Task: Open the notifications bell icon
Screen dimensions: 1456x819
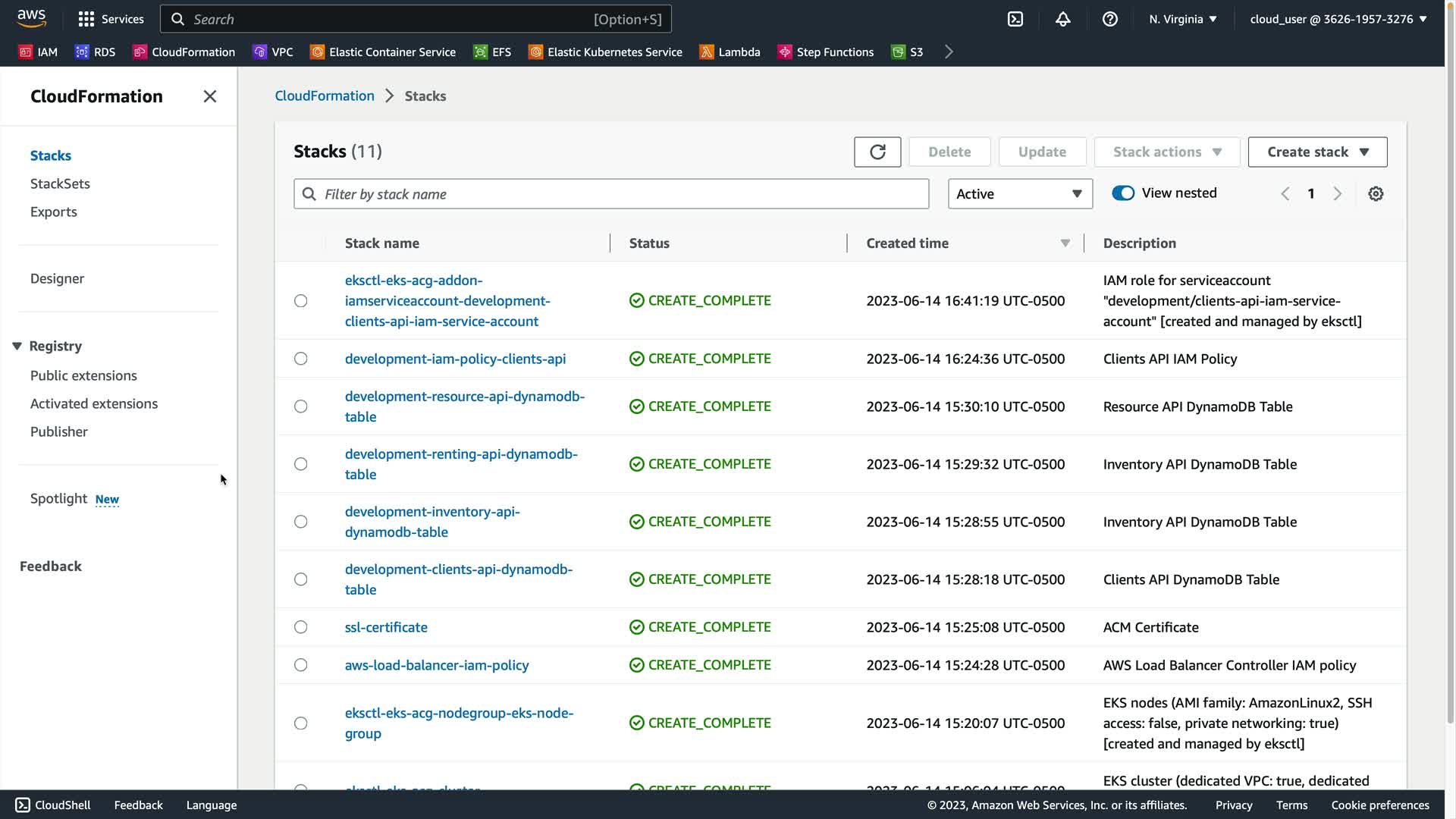Action: (1062, 19)
